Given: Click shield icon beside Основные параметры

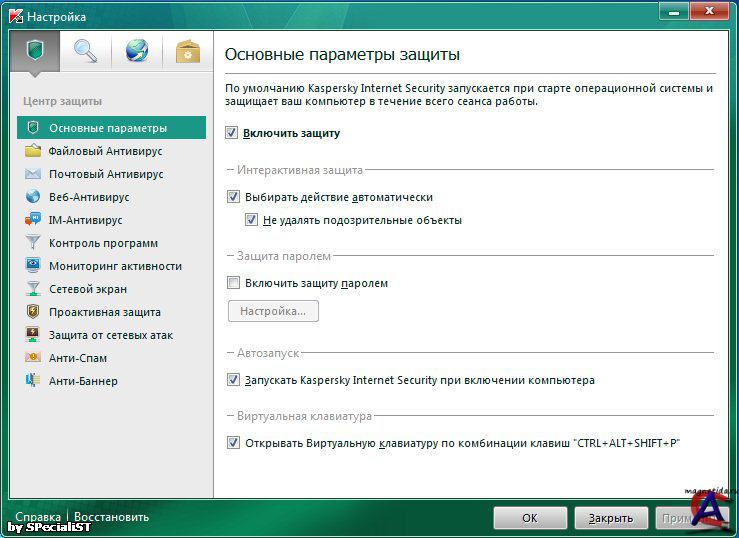Looking at the screenshot, I should click(x=33, y=128).
